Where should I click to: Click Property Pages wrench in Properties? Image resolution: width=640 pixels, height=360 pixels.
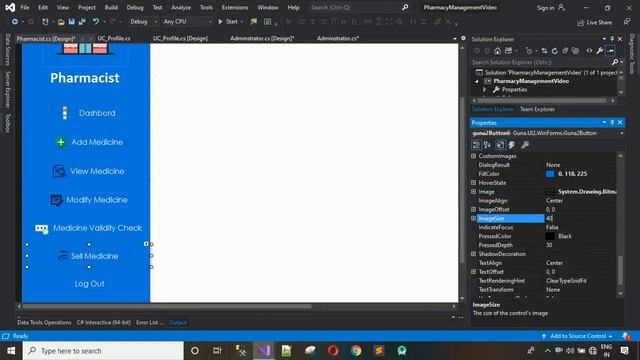click(525, 145)
